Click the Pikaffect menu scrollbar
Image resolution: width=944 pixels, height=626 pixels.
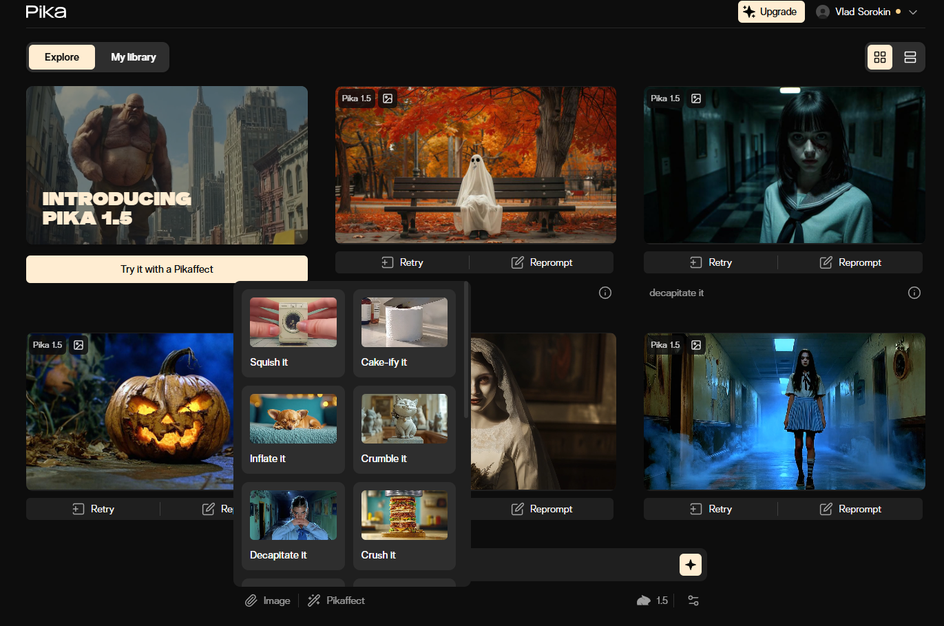pos(466,352)
